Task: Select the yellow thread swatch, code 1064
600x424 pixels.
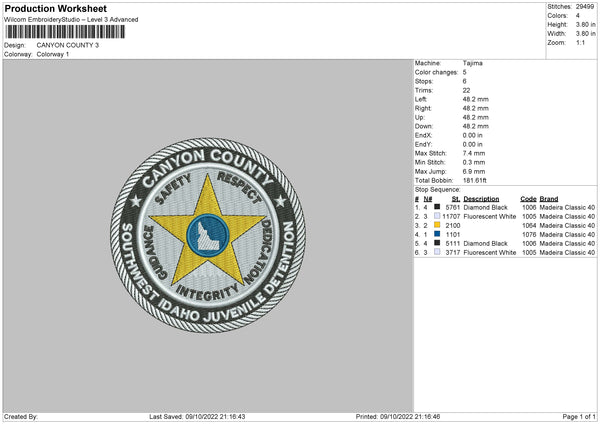Action: 437,225
